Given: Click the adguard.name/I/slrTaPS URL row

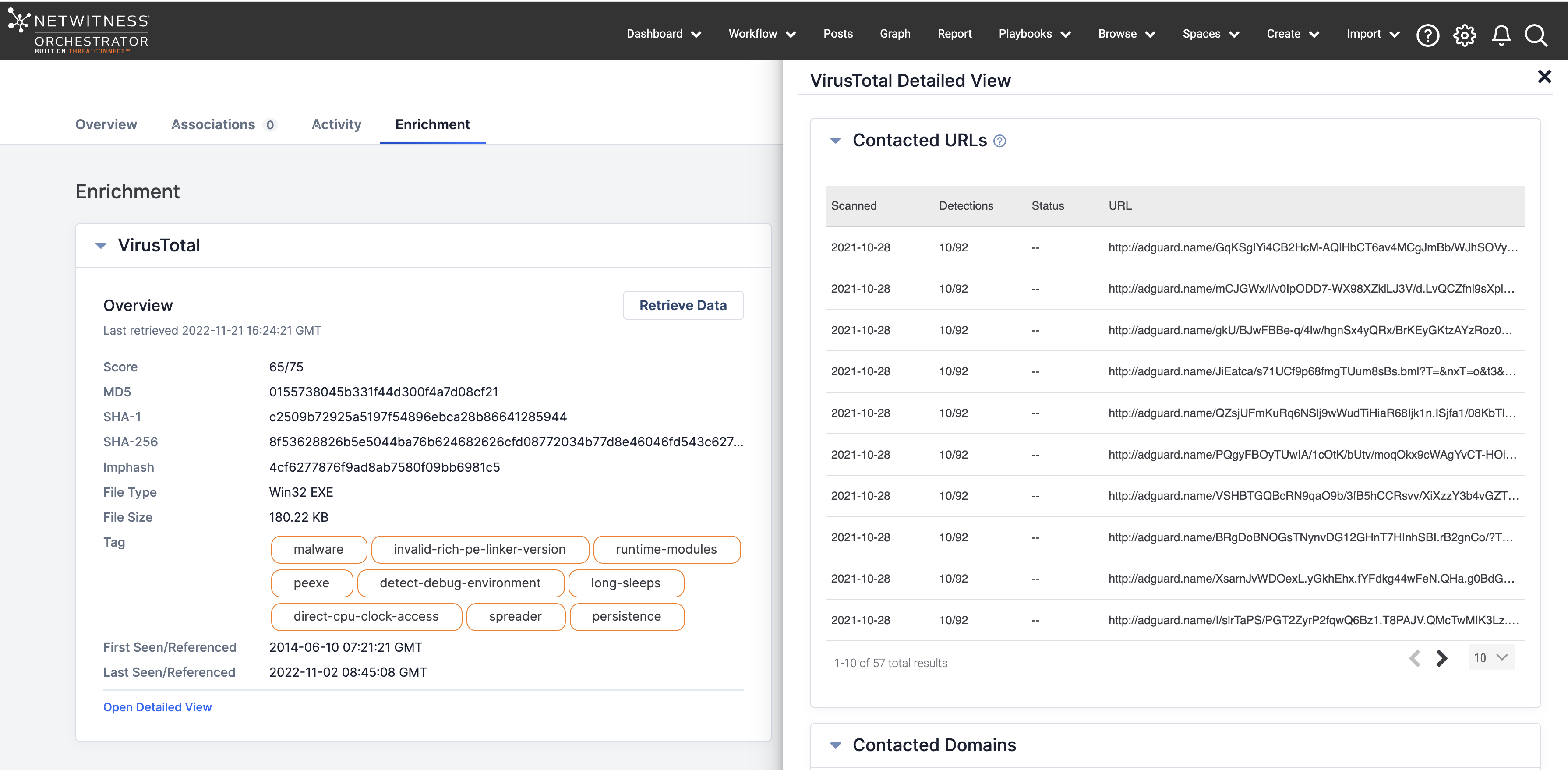Looking at the screenshot, I should tap(1175, 620).
